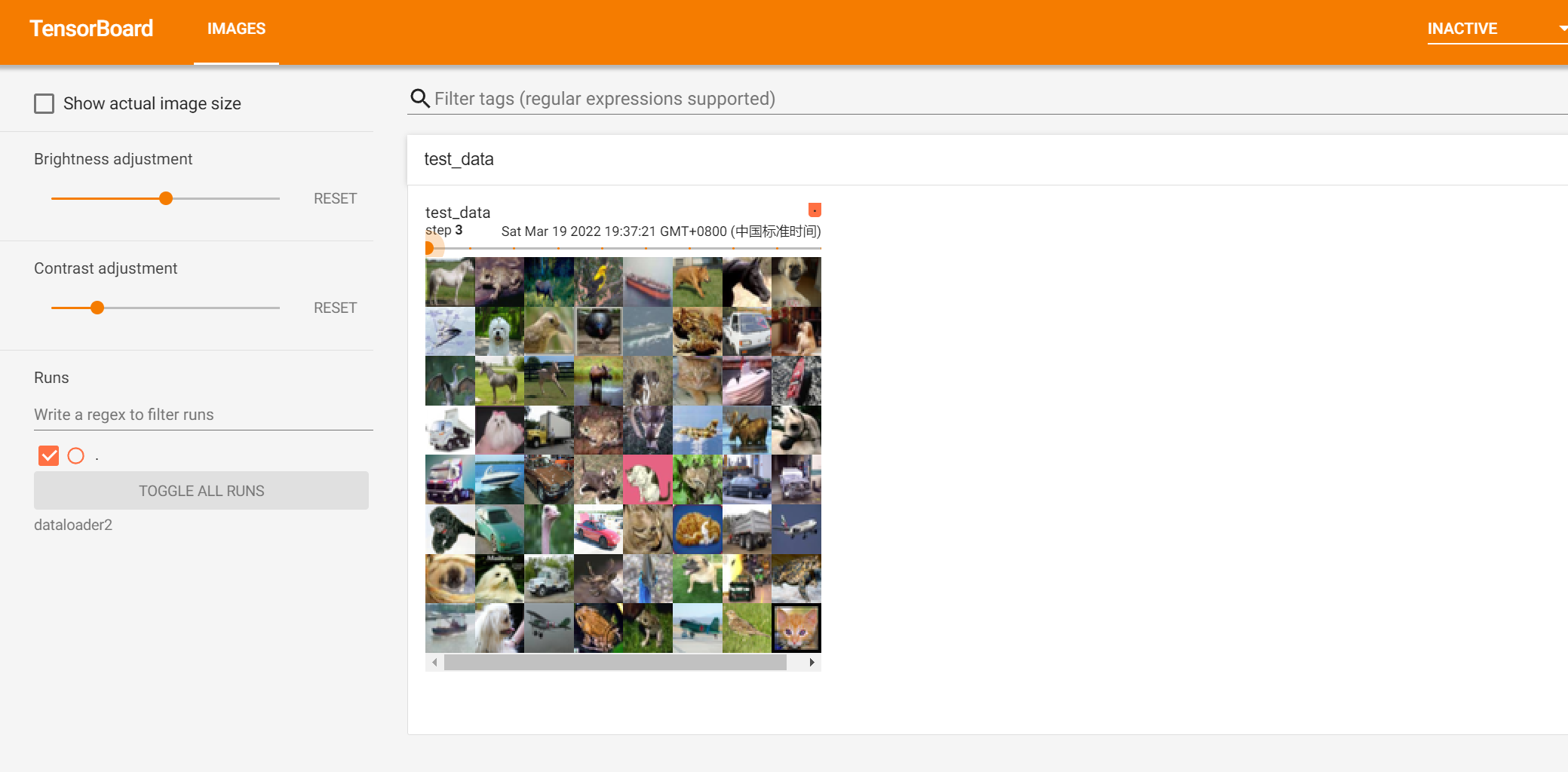Click the dataloader2 log directory text
1568x772 pixels.
(x=73, y=525)
